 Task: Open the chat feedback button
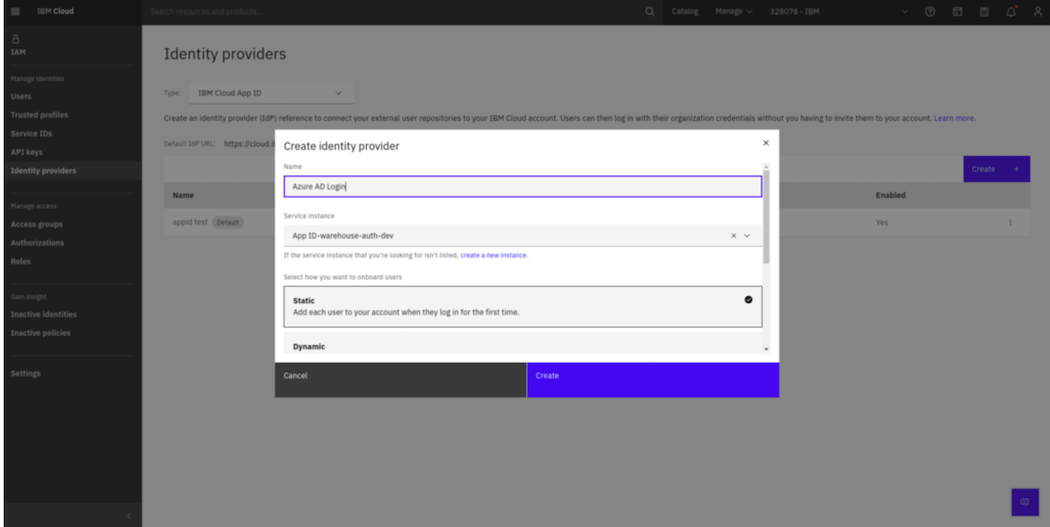[x=1025, y=502]
